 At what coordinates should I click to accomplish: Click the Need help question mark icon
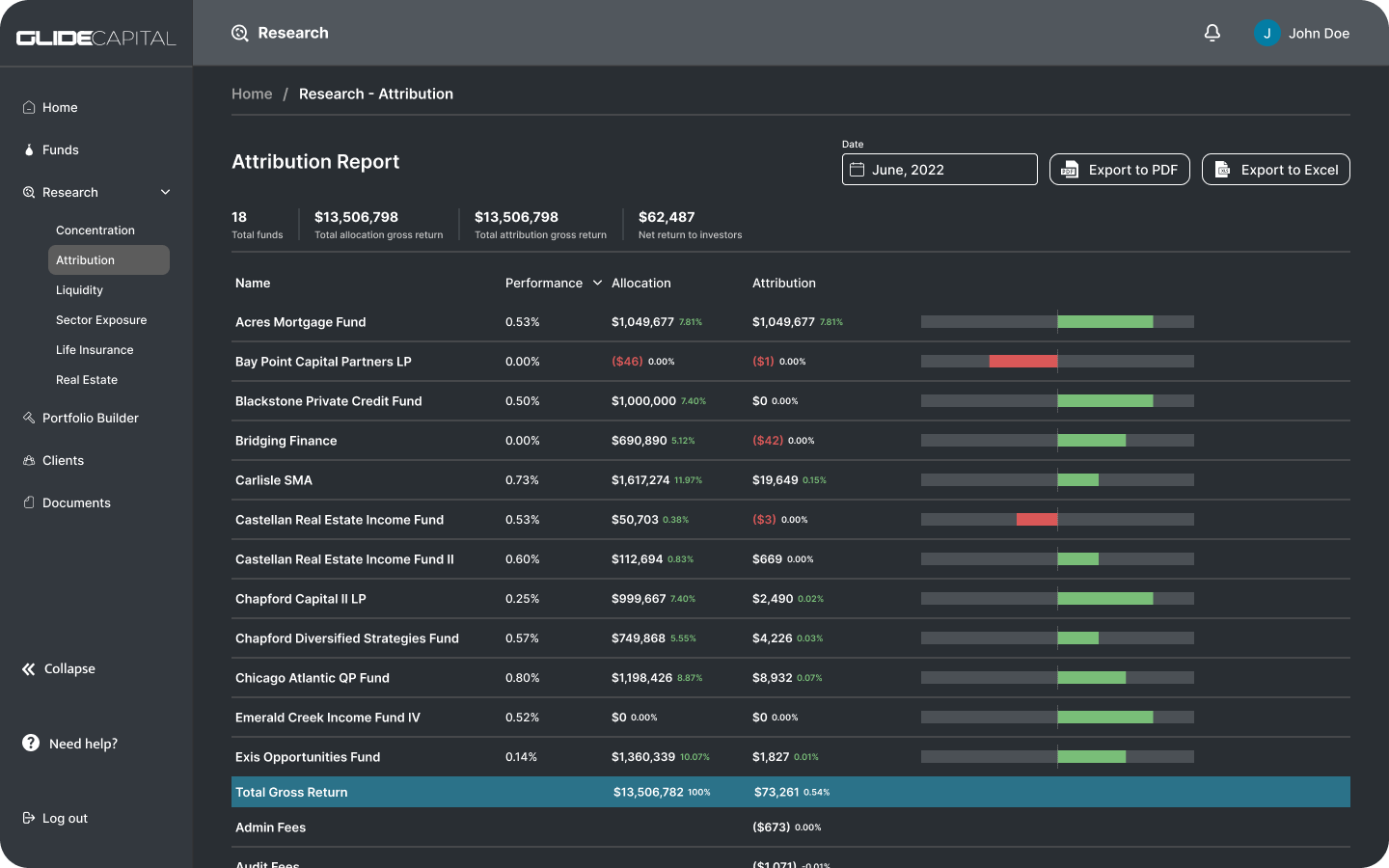31,743
